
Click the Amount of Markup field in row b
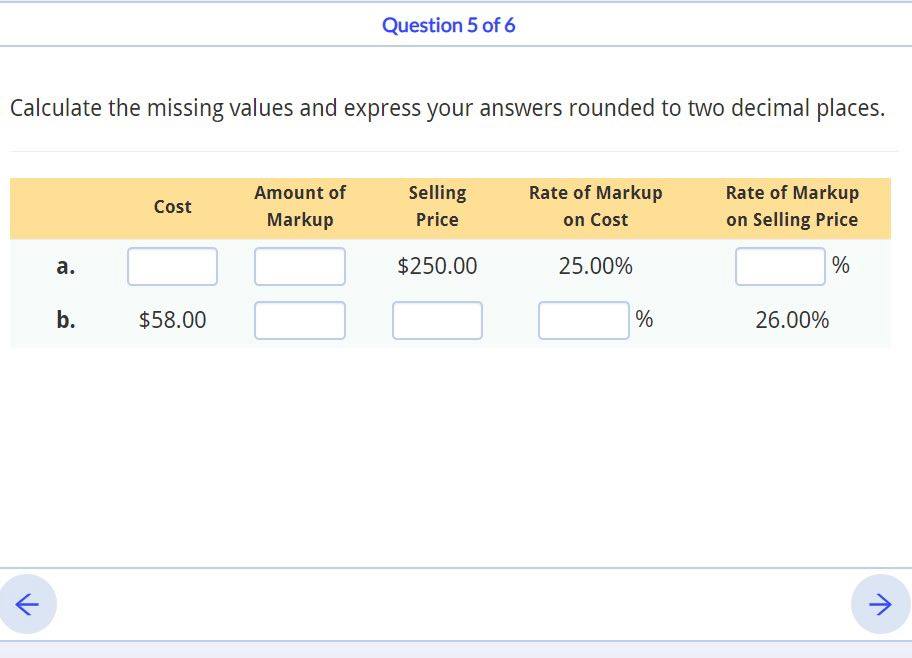299,320
